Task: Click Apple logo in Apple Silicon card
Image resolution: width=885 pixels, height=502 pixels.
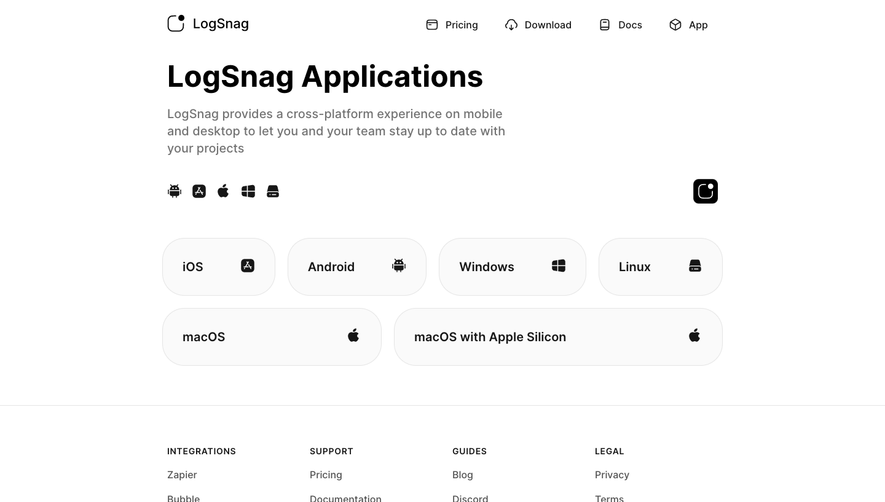Action: (x=695, y=335)
